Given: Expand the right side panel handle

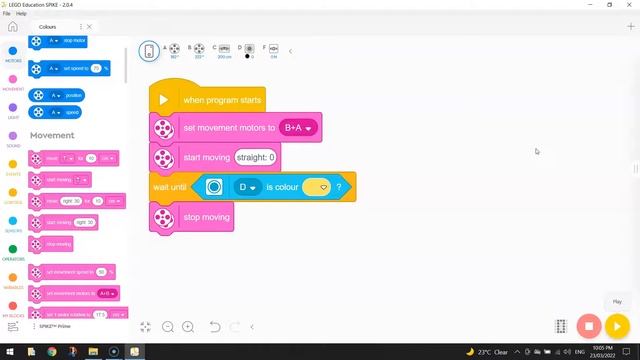Looking at the screenshot, I should (x=636, y=168).
